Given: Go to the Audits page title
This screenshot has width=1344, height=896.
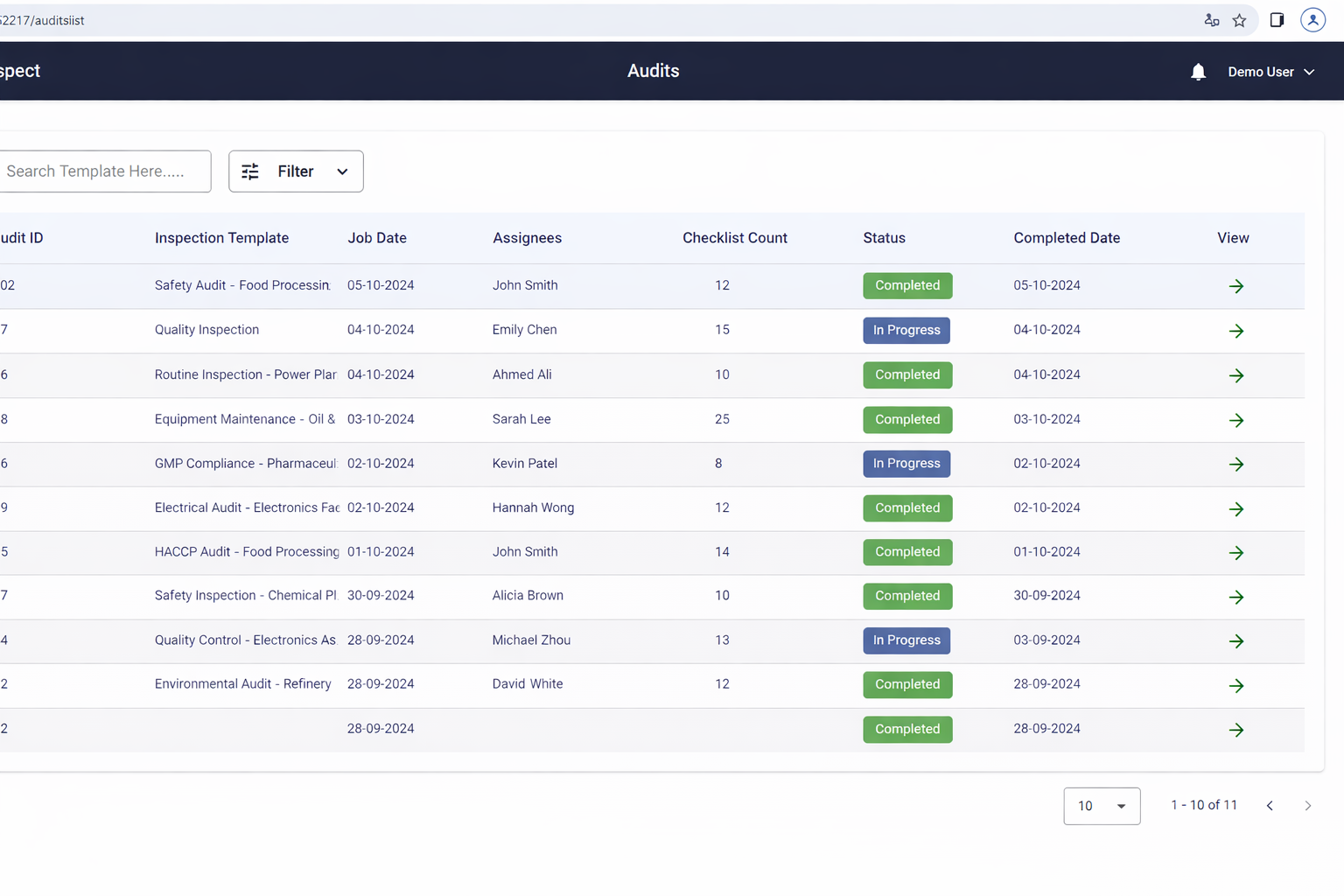Looking at the screenshot, I should click(653, 71).
